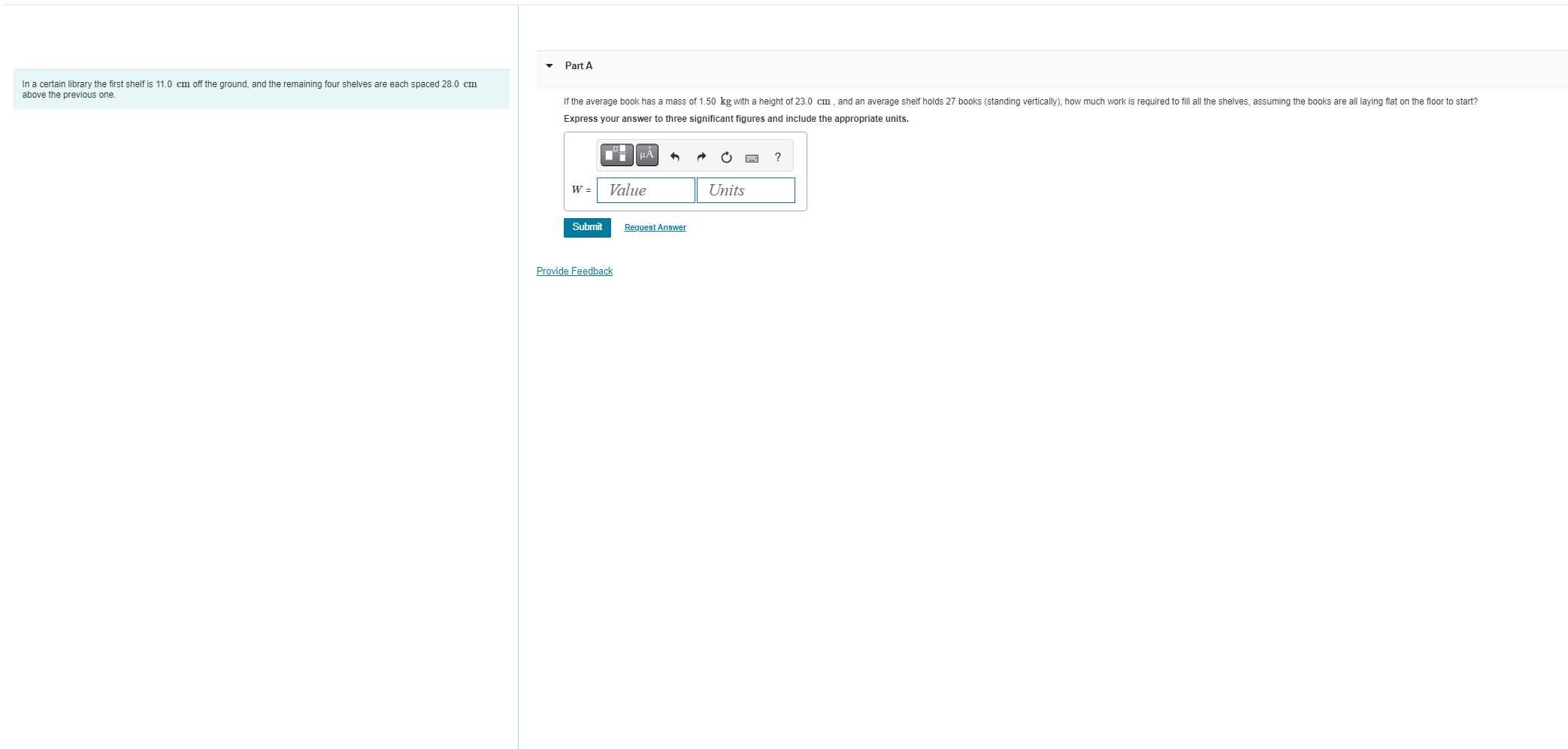Viewport: 1568px width, 749px height.
Task: Open the templates formatting tool
Action: (618, 155)
